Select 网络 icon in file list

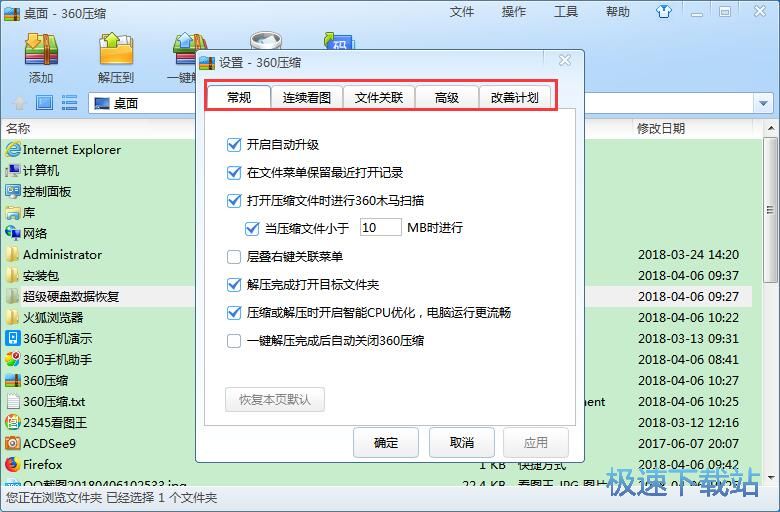[x=13, y=233]
